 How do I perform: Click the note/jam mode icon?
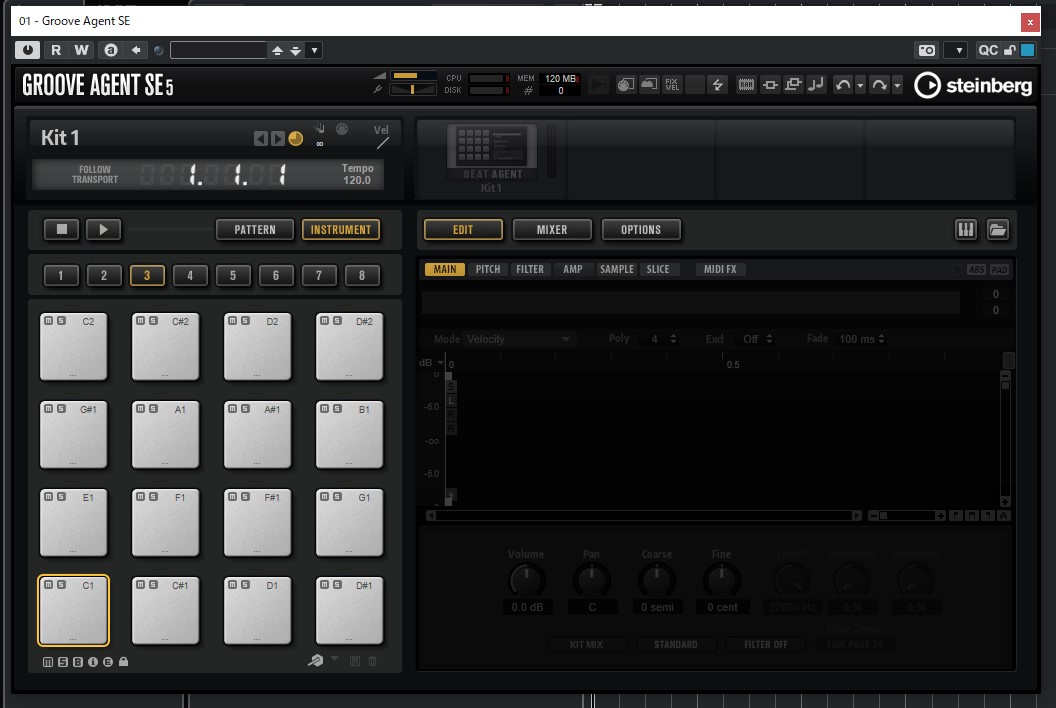pyautogui.click(x=816, y=85)
